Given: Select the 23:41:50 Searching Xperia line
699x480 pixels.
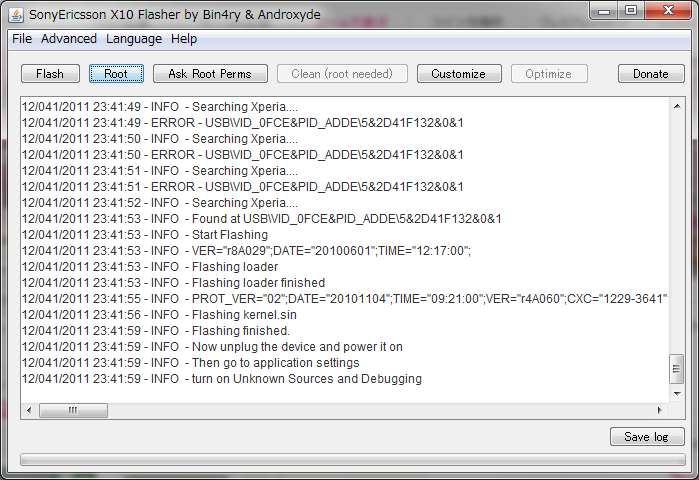Looking at the screenshot, I should (160, 139).
